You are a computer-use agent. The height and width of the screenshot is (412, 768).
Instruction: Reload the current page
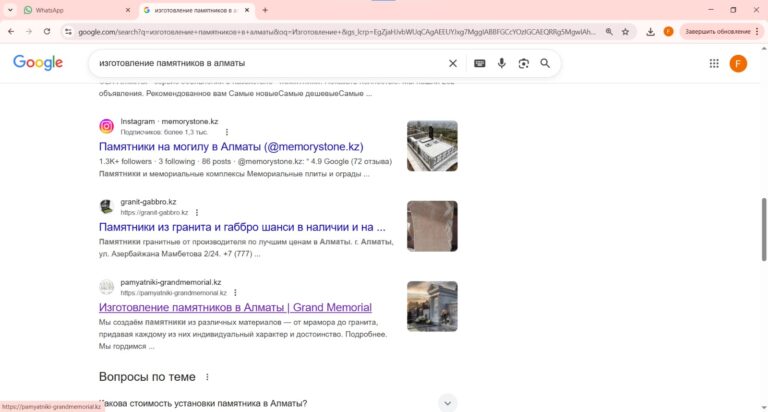point(46,31)
